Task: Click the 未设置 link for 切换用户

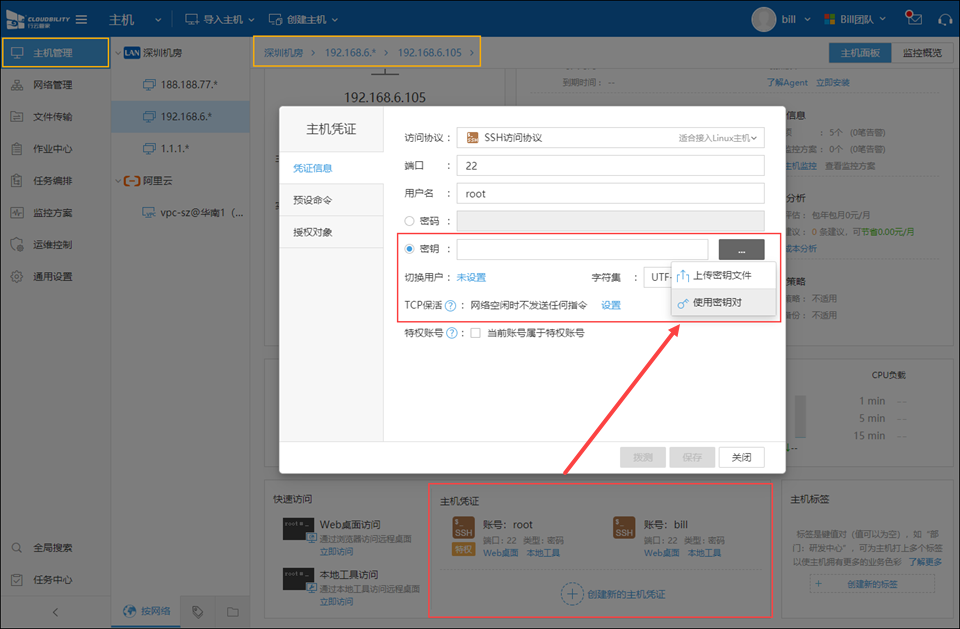Action: coord(471,277)
